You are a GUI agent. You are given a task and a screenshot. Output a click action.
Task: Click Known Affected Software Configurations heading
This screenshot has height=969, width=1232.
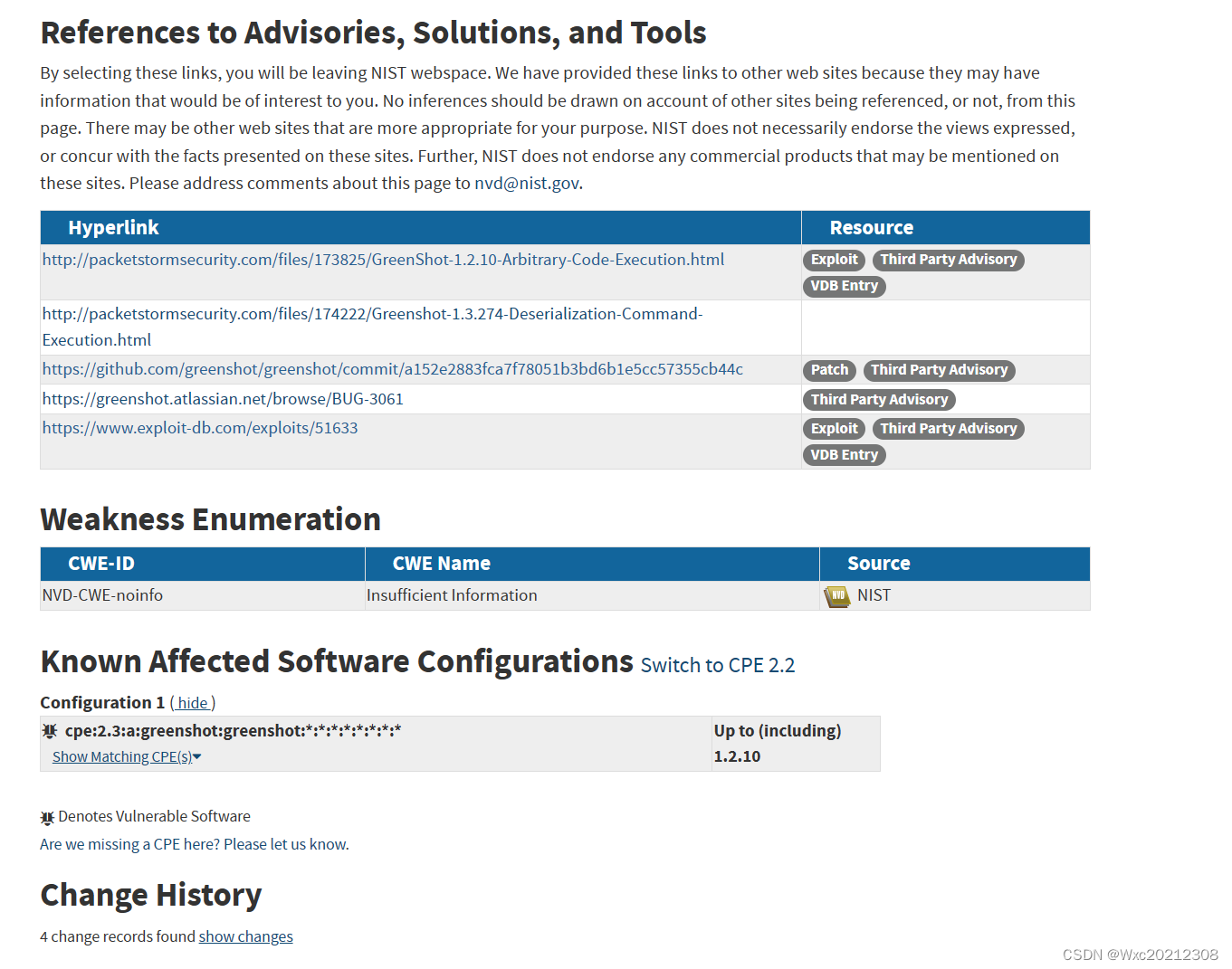(337, 661)
